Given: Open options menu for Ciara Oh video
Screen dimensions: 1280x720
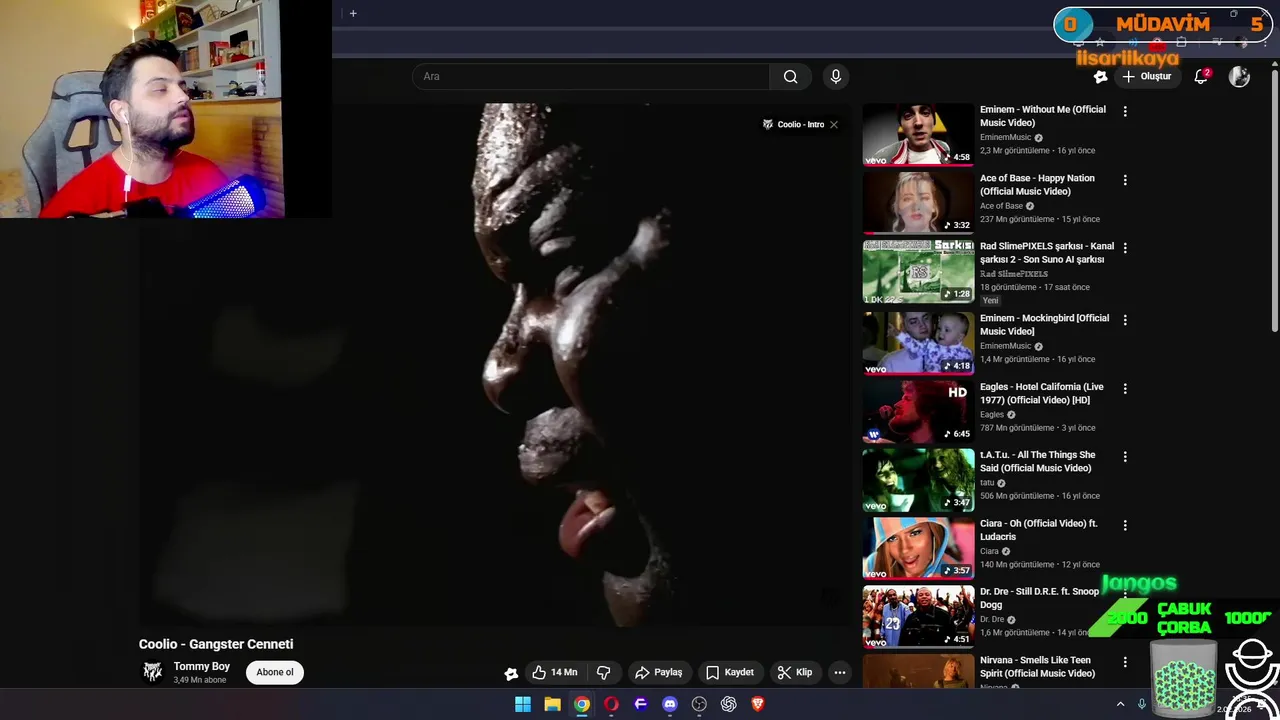Looking at the screenshot, I should pyautogui.click(x=1125, y=525).
